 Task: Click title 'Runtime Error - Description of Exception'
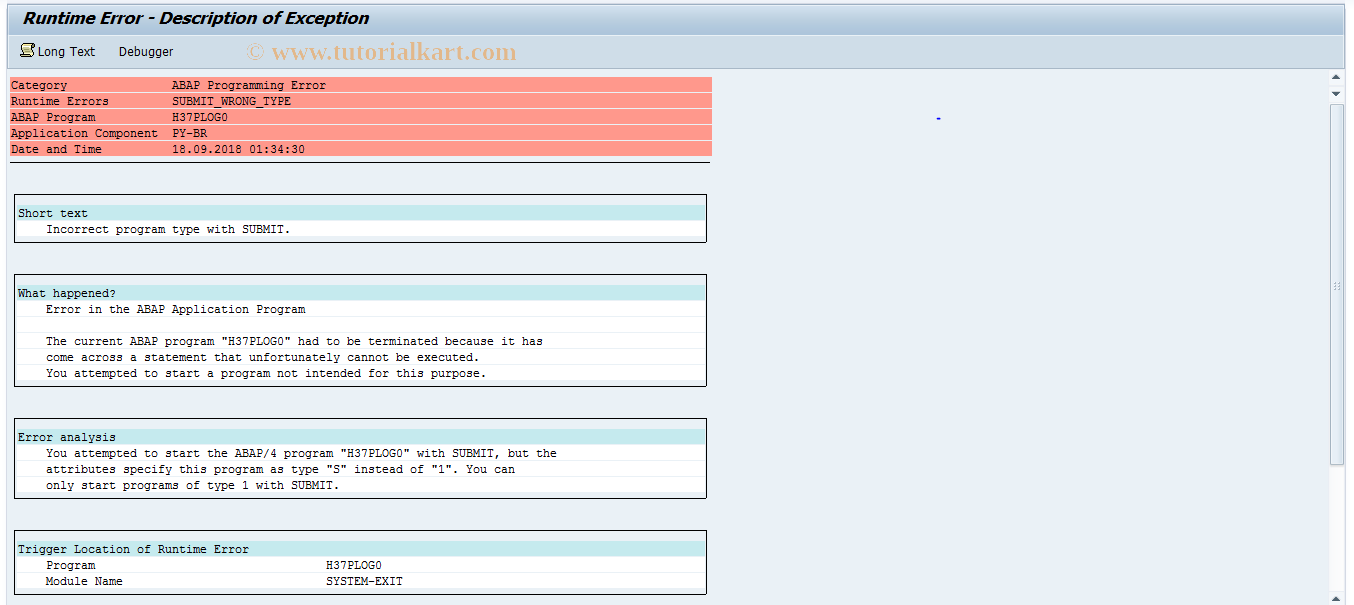196,18
